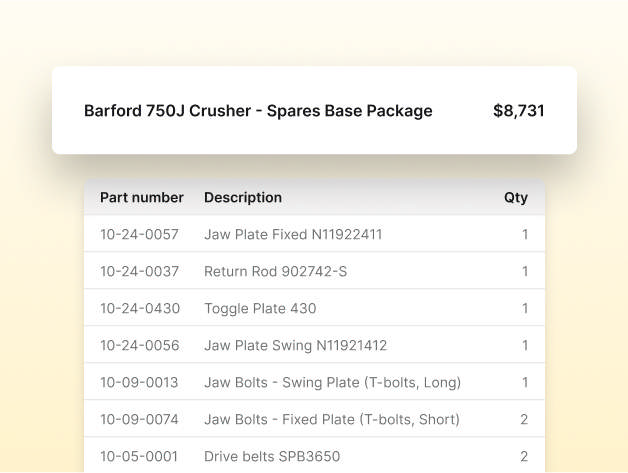Click the $8,731 package price
628x473 pixels.
pyautogui.click(x=518, y=111)
